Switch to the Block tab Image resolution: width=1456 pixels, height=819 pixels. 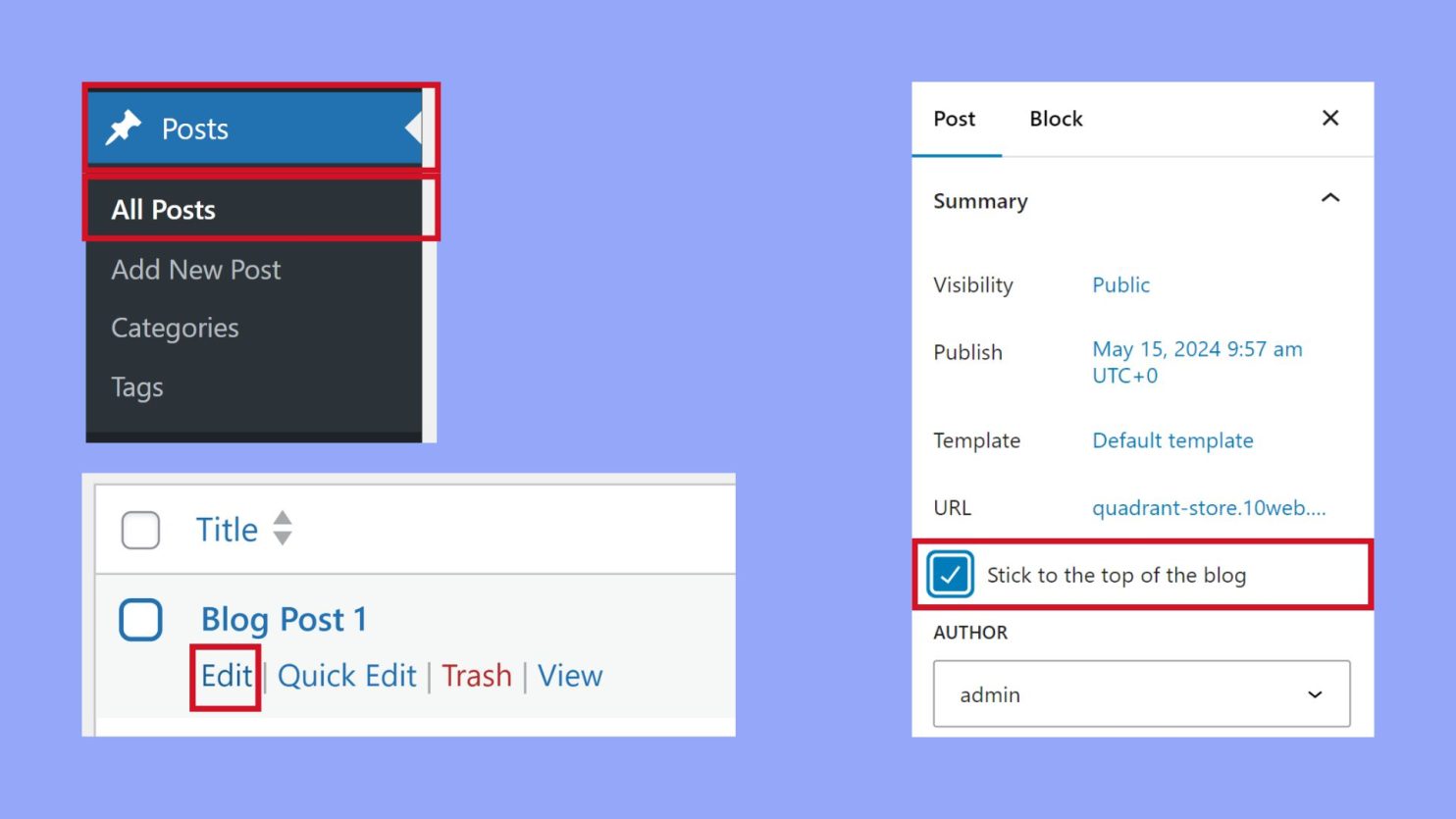(x=1056, y=119)
